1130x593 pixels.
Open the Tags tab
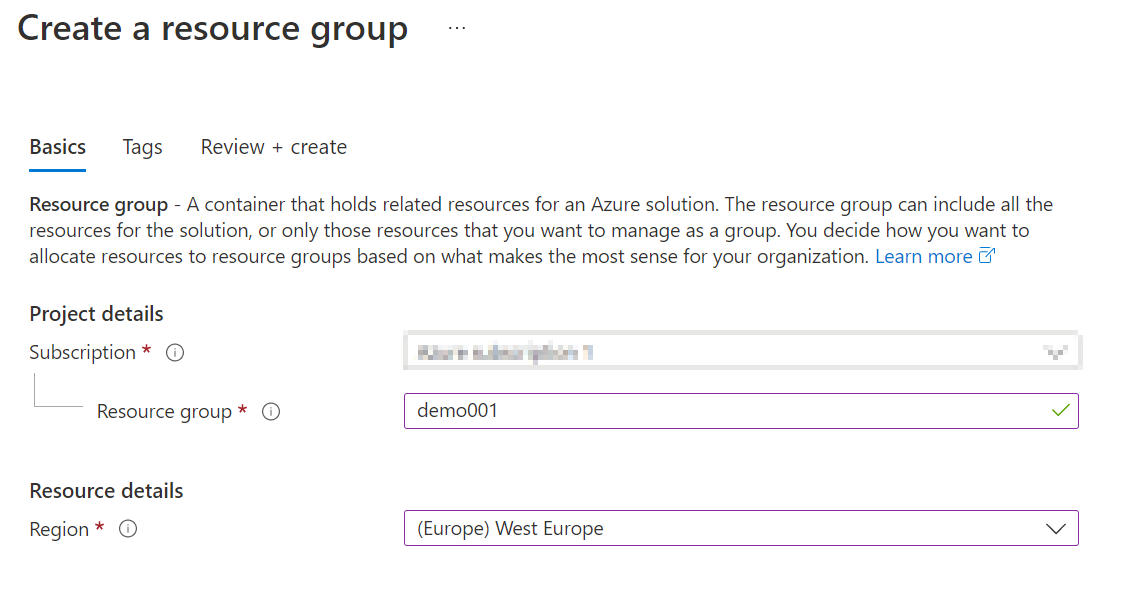(x=142, y=147)
